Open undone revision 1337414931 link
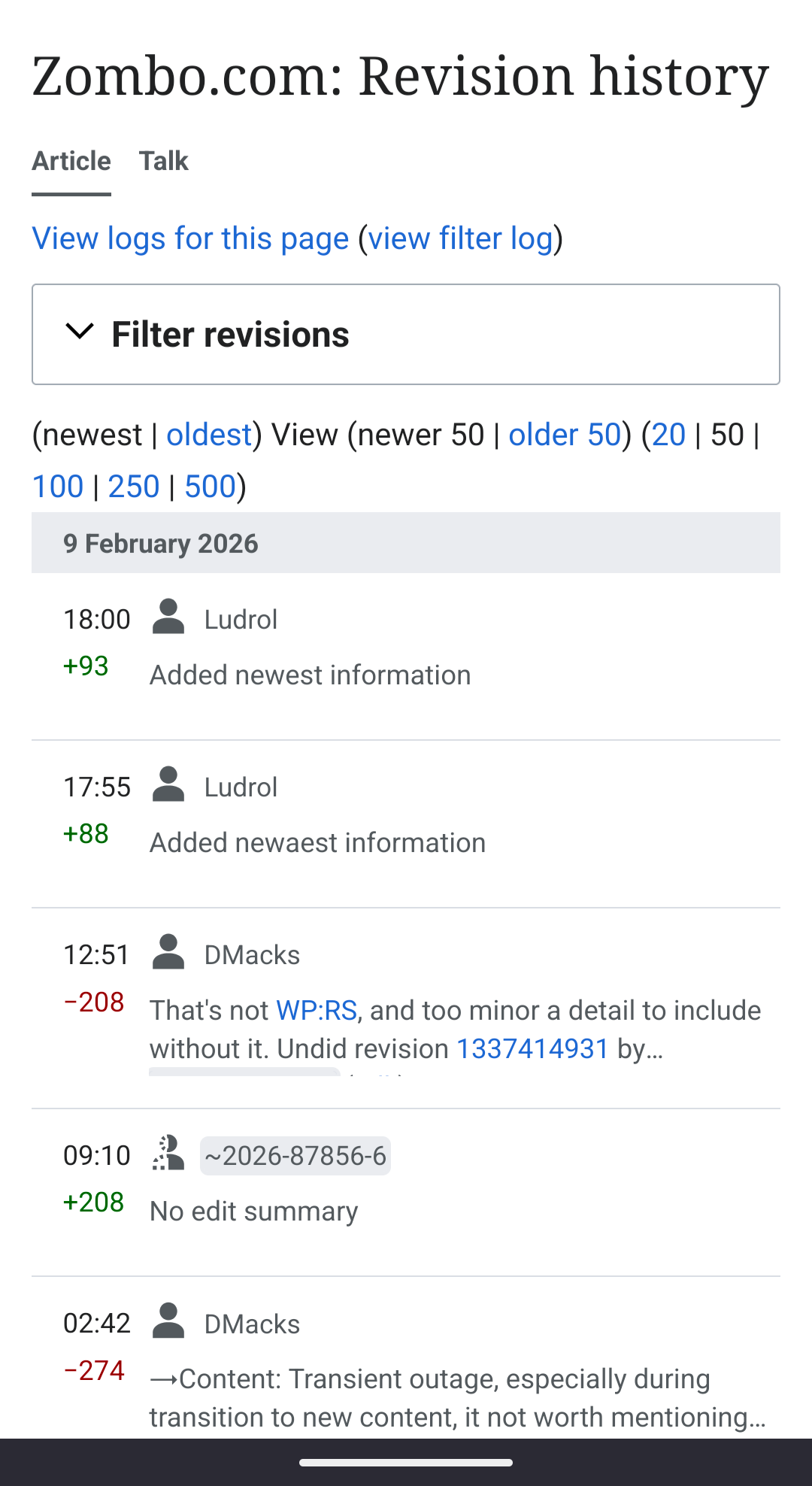 point(532,1048)
